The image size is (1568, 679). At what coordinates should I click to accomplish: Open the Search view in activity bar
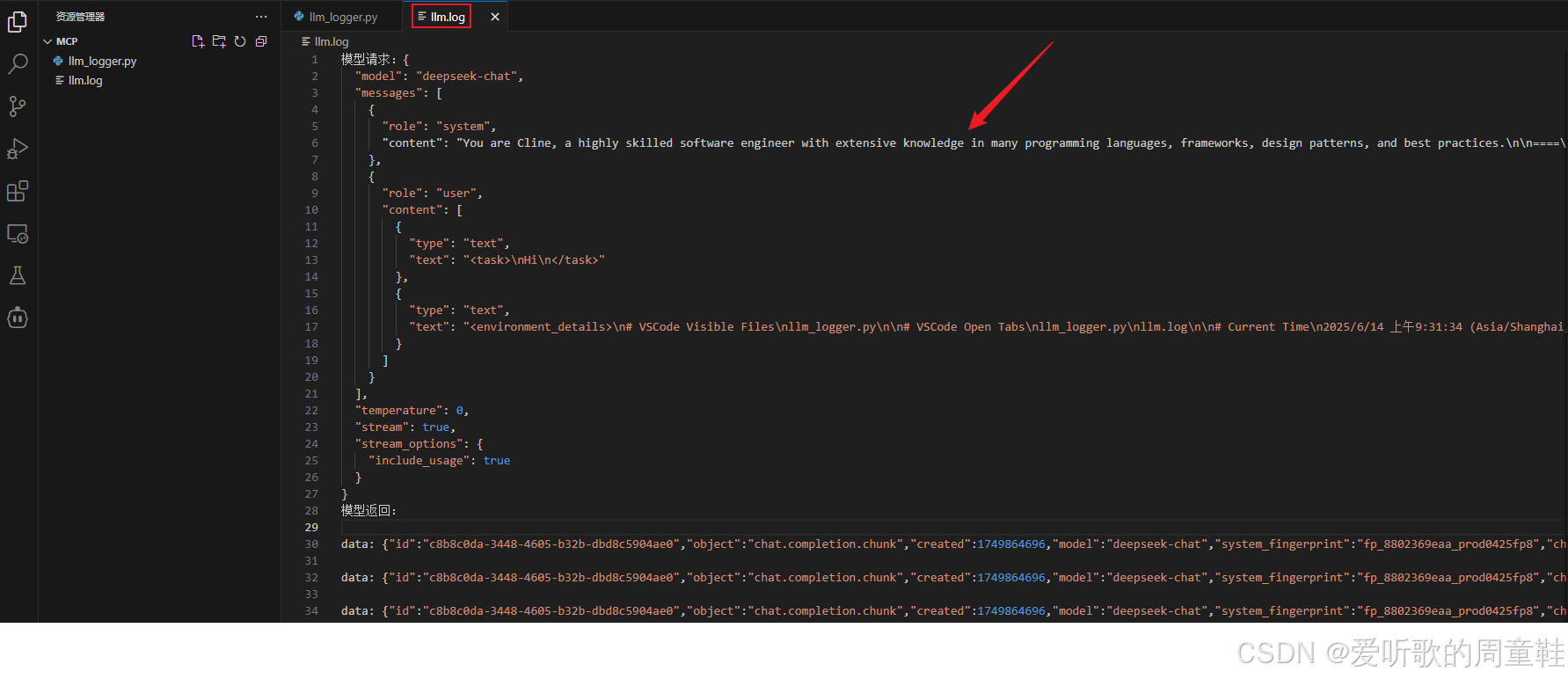pos(18,63)
